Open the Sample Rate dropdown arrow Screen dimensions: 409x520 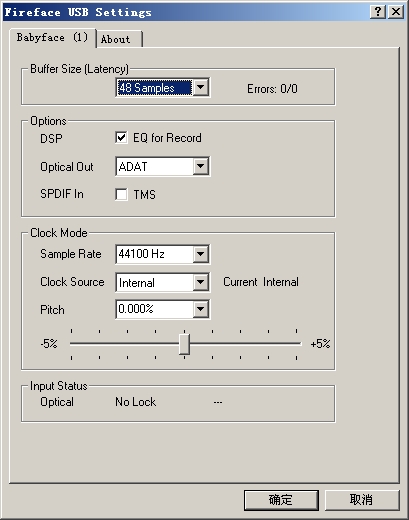click(201, 254)
